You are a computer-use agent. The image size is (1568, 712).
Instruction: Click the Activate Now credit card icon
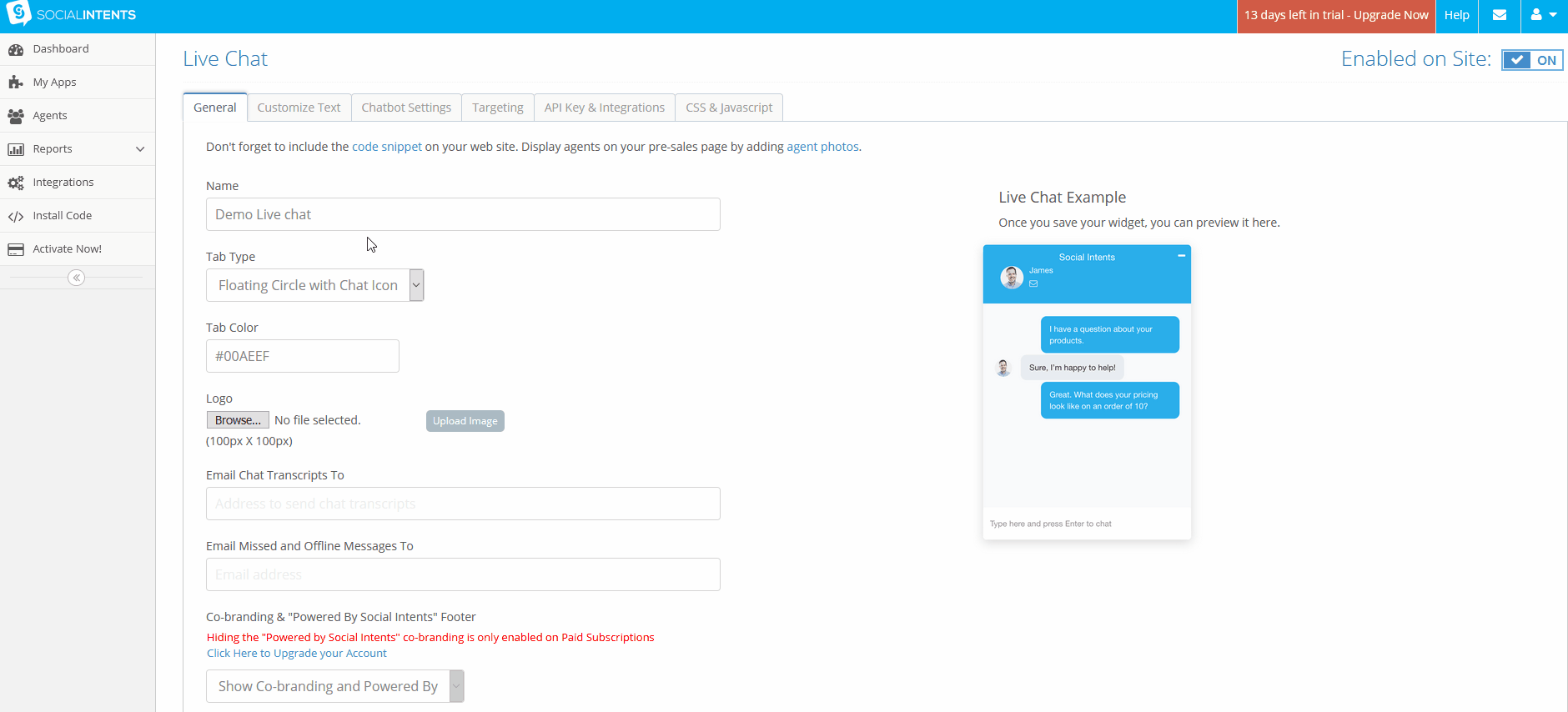pyautogui.click(x=16, y=249)
